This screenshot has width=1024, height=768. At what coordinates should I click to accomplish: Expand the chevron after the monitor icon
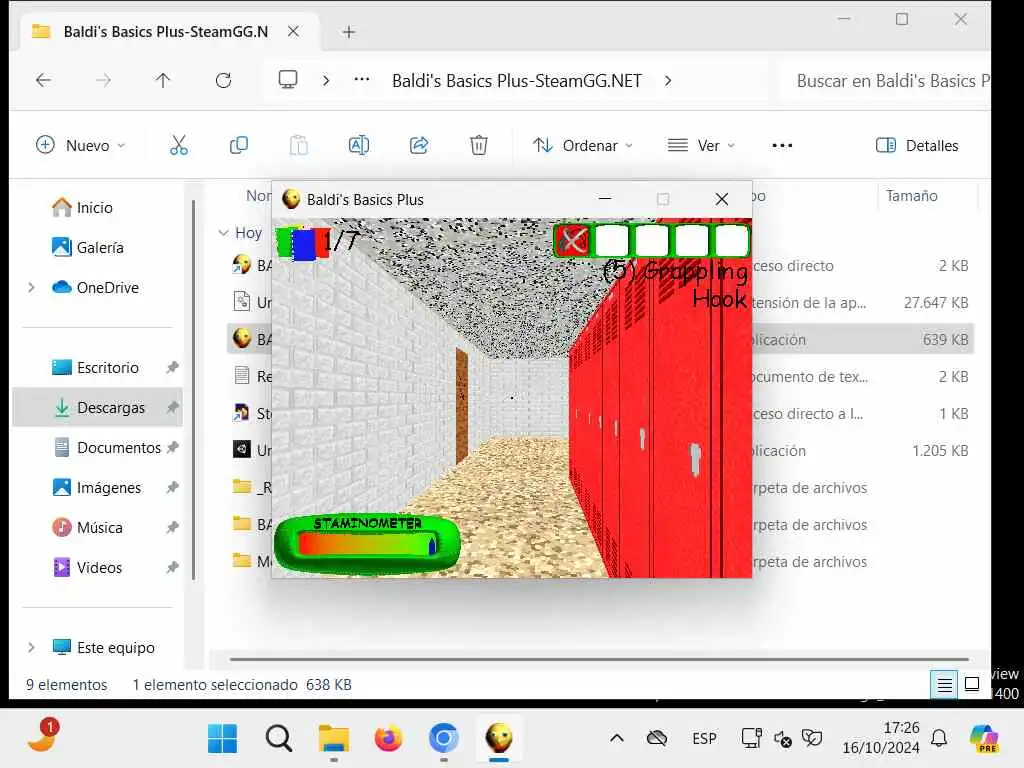pyautogui.click(x=326, y=80)
